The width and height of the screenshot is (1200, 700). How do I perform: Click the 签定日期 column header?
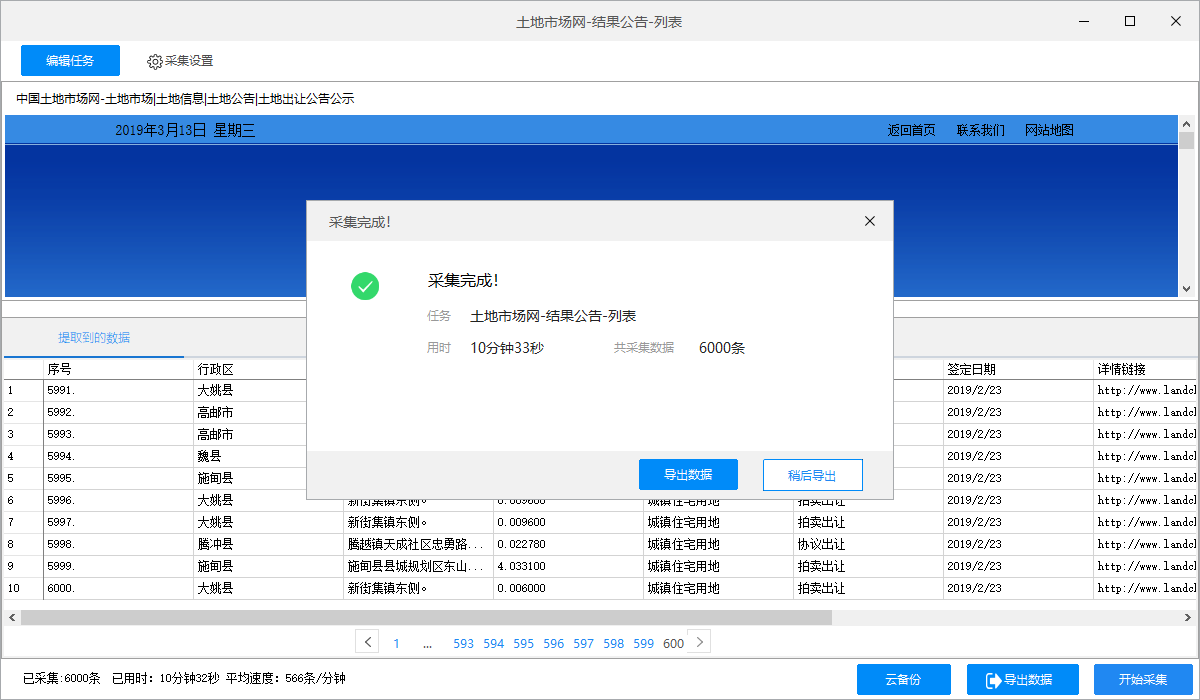pyautogui.click(x=1019, y=369)
